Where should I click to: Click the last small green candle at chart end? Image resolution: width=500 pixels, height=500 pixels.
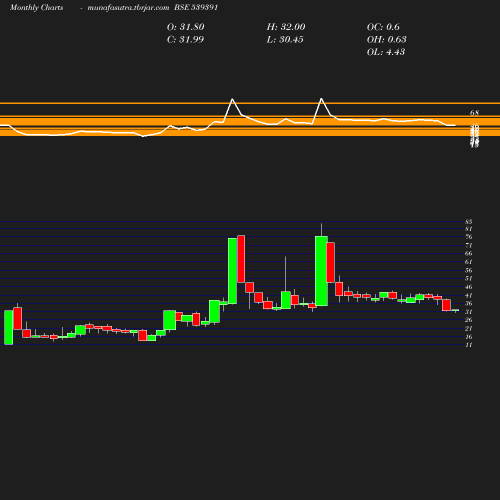tap(455, 310)
